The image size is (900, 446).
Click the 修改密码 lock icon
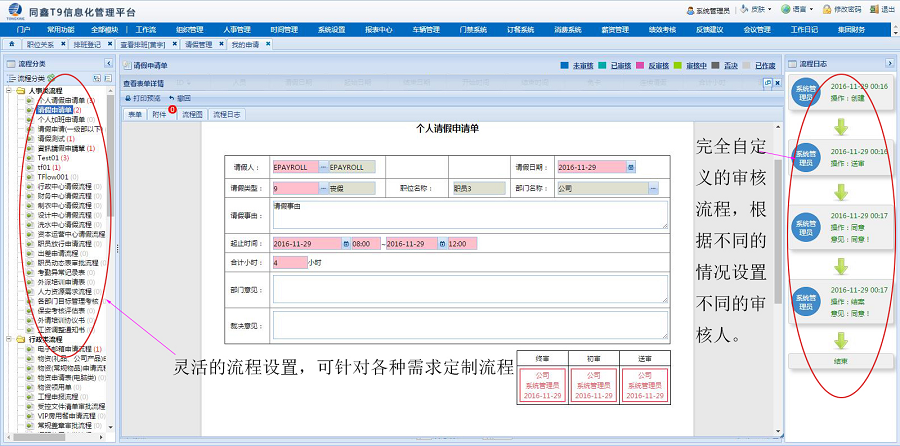(827, 9)
